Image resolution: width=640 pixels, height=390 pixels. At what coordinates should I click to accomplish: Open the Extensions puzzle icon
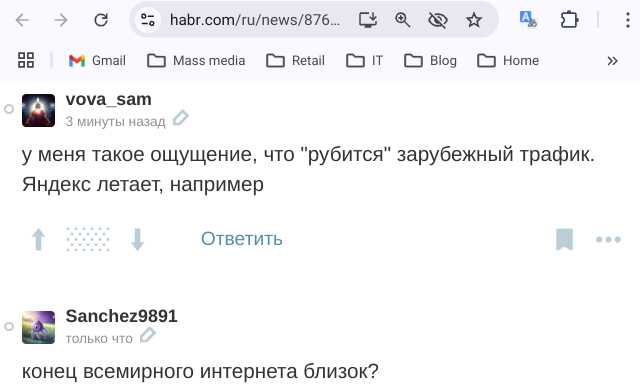[569, 20]
